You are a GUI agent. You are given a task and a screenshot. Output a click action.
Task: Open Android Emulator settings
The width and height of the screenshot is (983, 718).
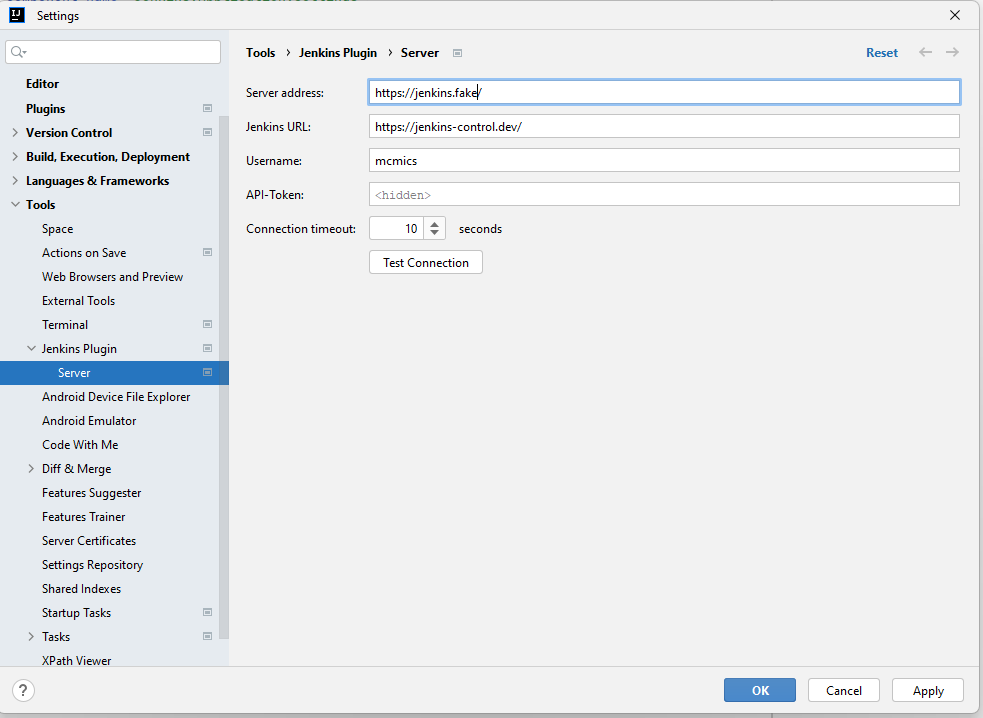click(89, 421)
